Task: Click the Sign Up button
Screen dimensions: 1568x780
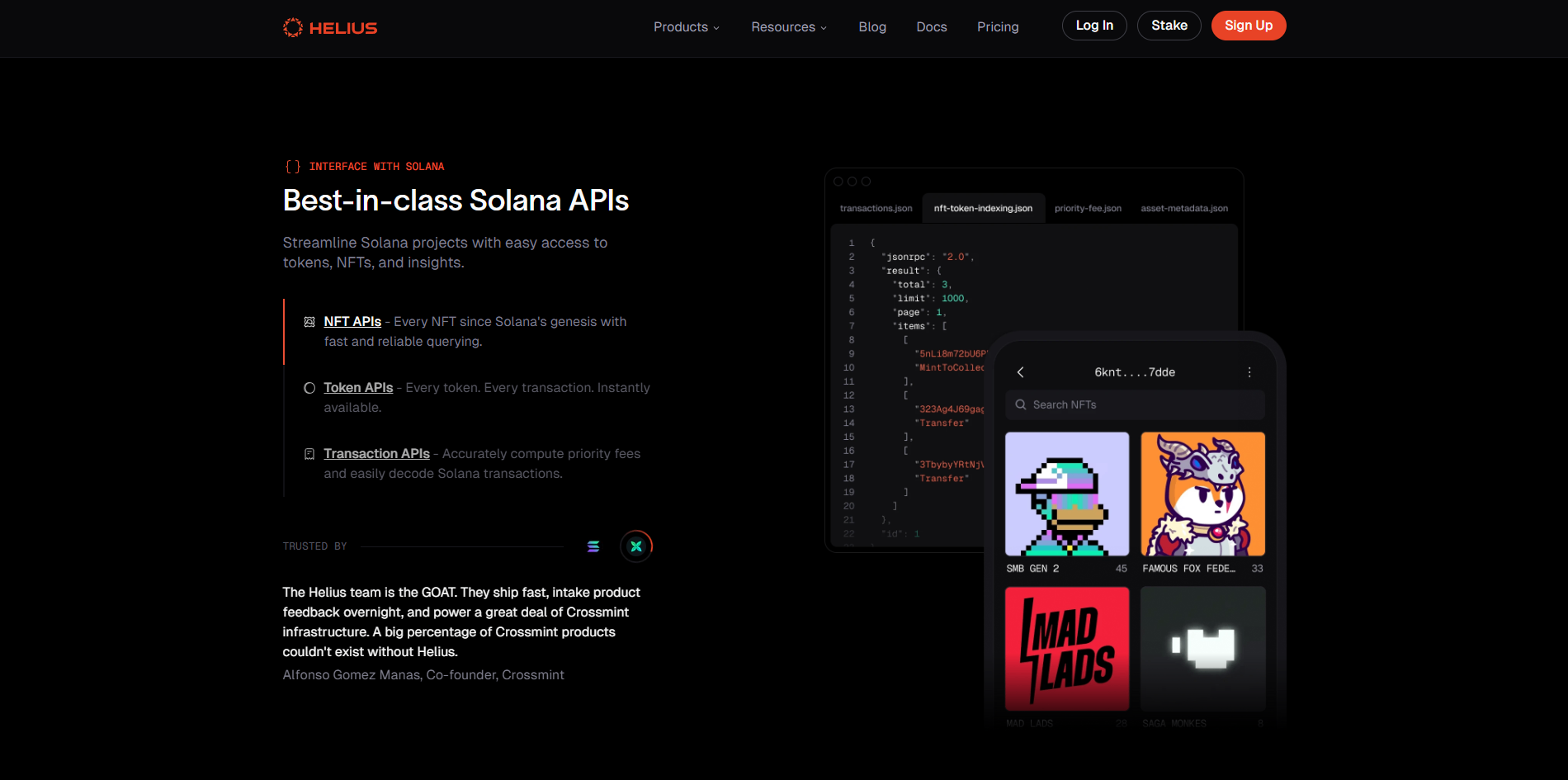Action: point(1249,26)
